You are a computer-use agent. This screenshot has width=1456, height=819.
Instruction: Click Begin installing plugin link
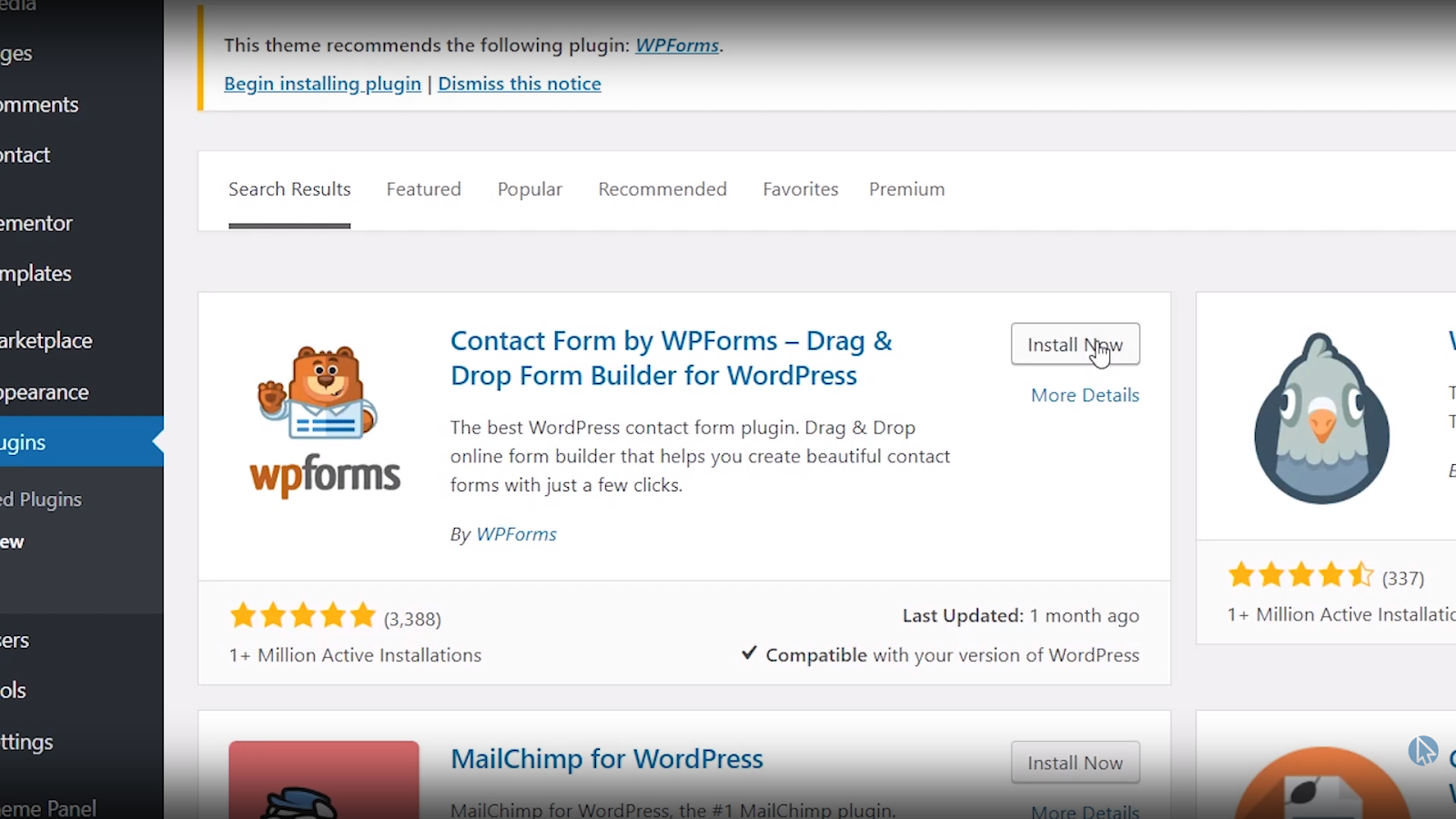click(322, 84)
